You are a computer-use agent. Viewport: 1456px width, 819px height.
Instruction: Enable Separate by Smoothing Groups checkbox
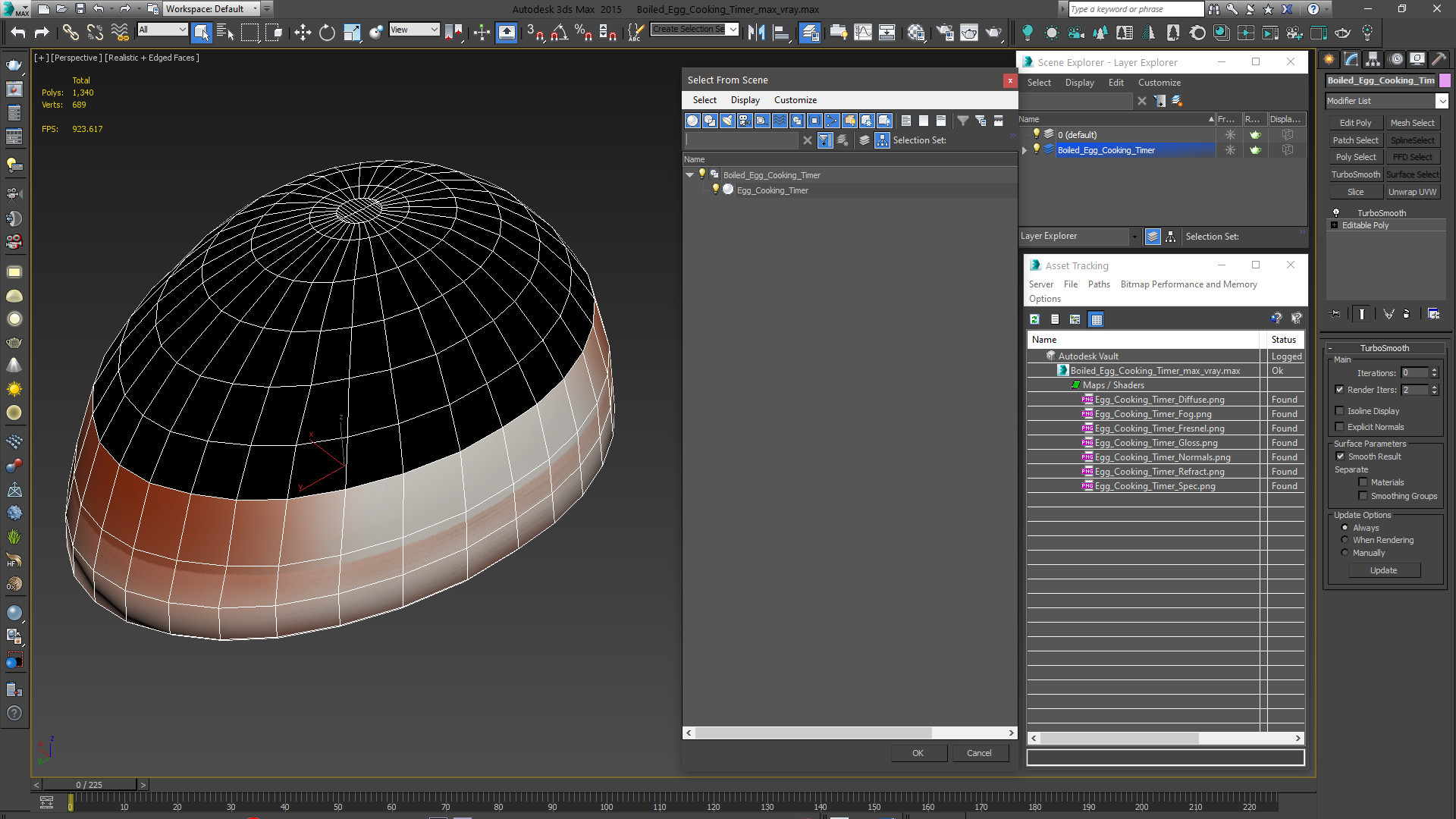1363,496
